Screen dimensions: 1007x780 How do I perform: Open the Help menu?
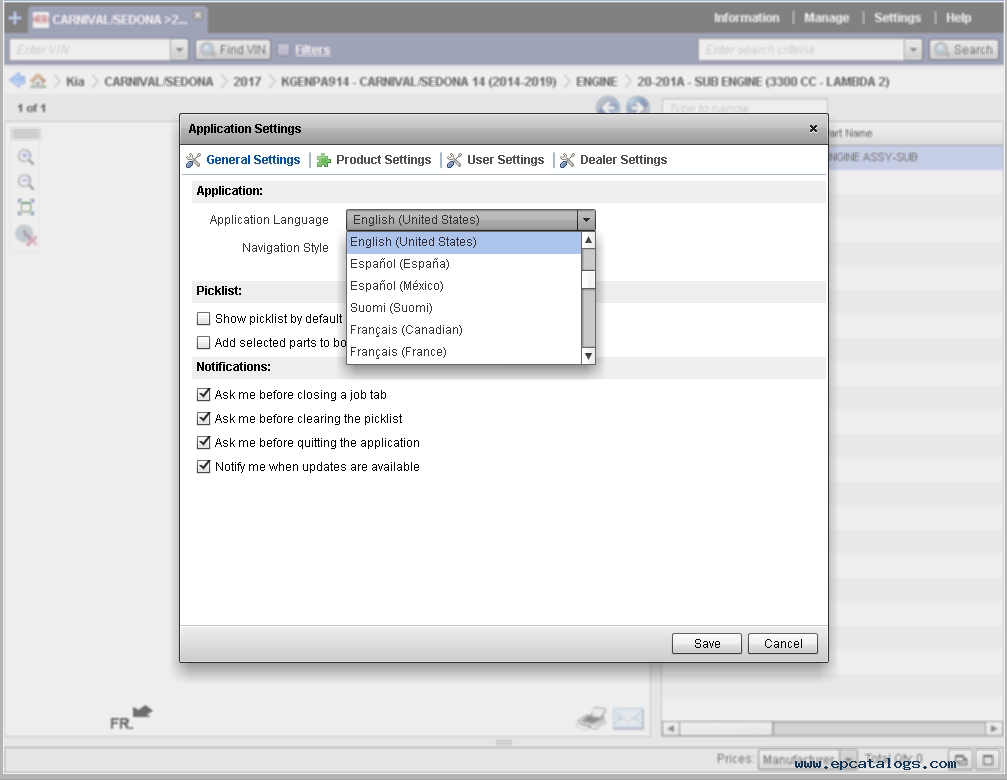[958, 18]
